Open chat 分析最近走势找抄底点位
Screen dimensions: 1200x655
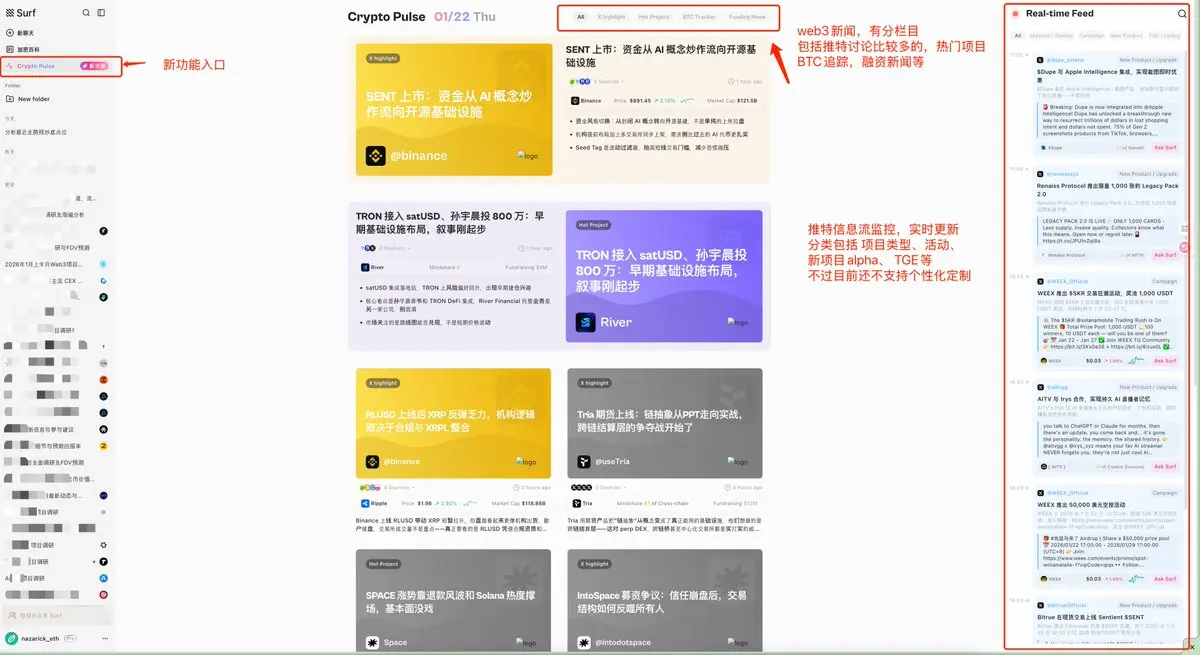36,132
